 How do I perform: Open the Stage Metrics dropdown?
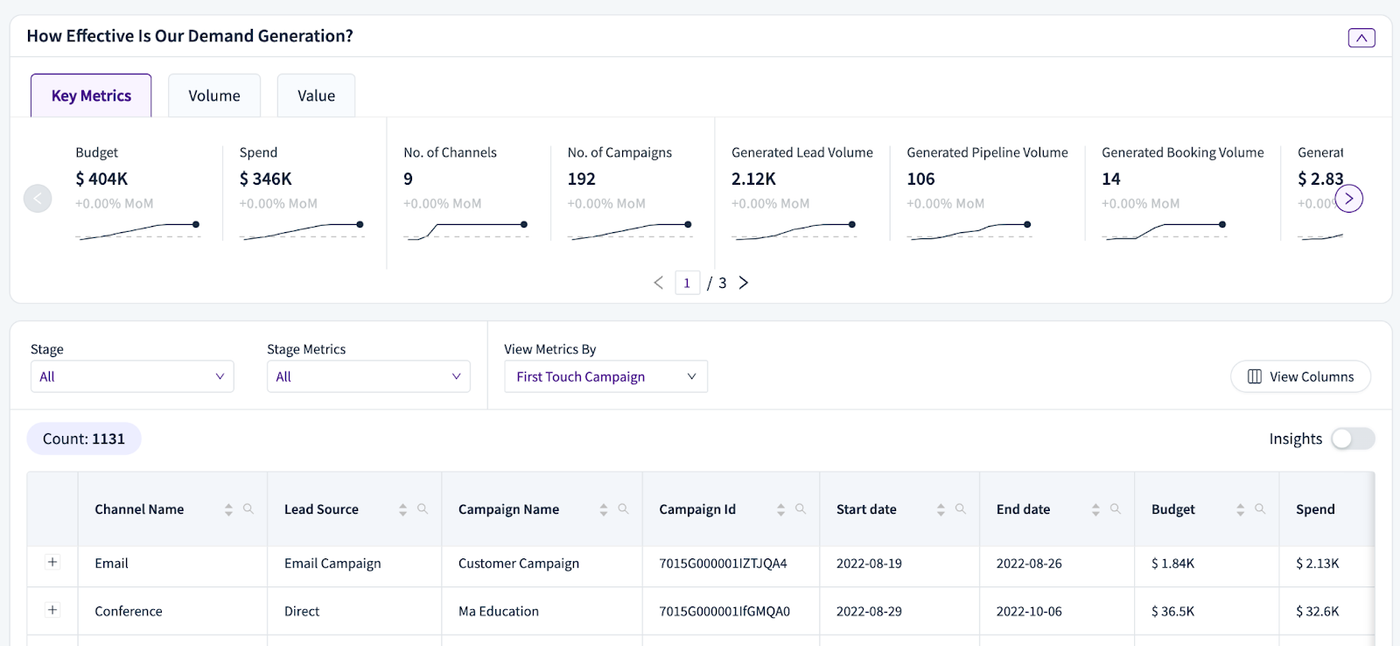click(368, 377)
